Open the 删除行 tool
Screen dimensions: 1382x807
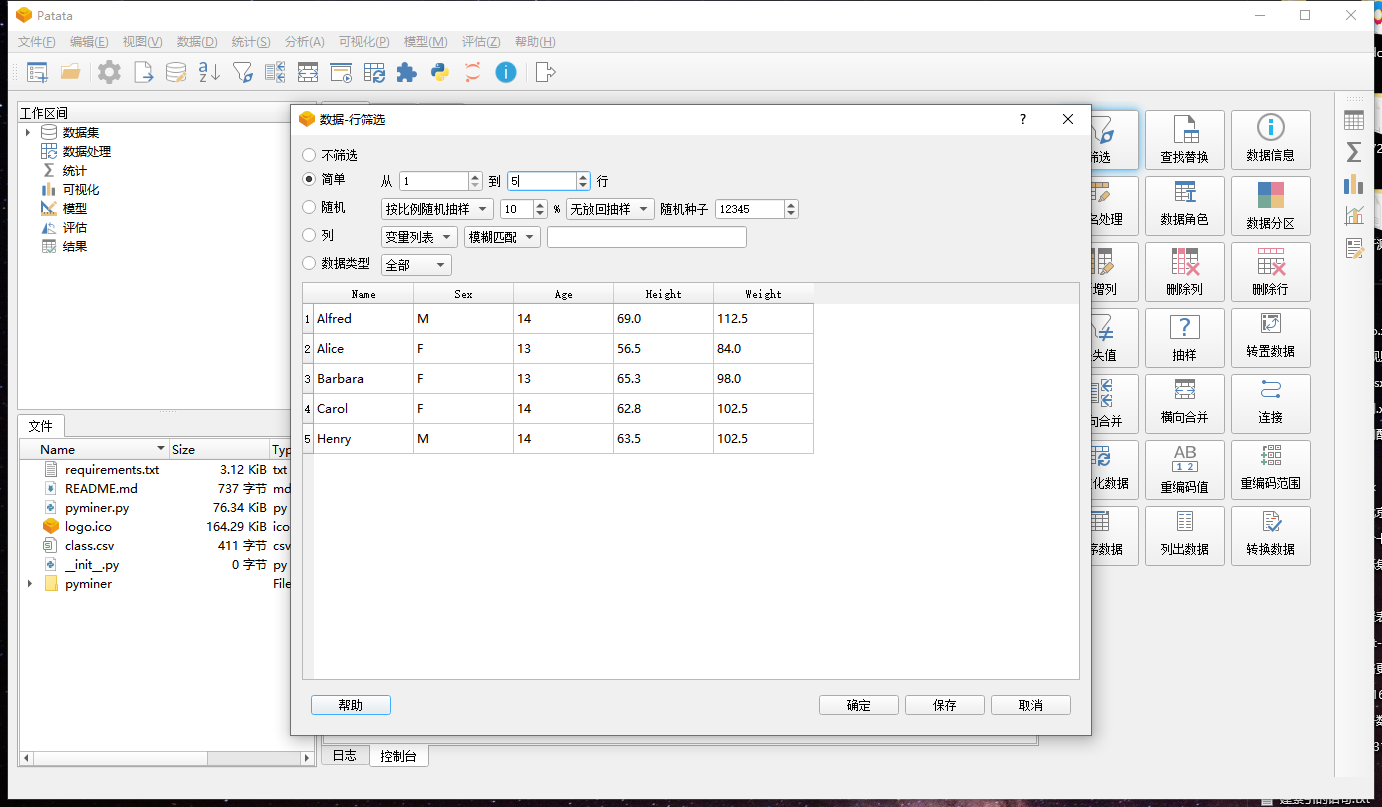[x=1270, y=272]
